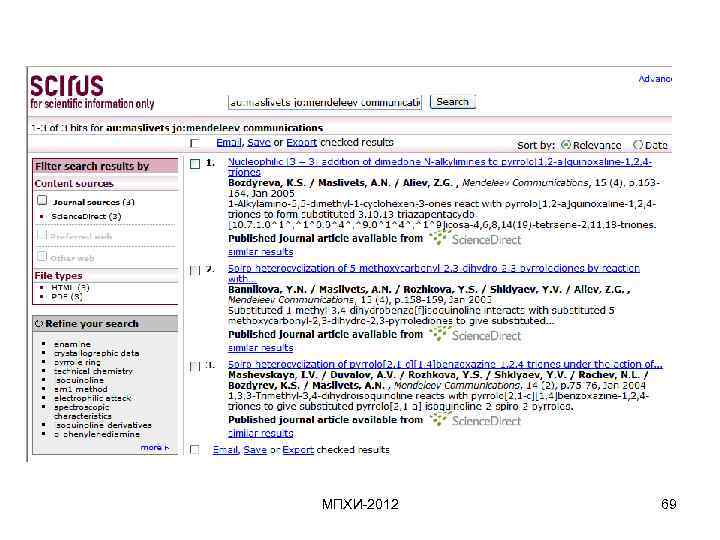The width and height of the screenshot is (720, 540).
Task: Toggle the top select-all results checkbox
Action: [195, 143]
